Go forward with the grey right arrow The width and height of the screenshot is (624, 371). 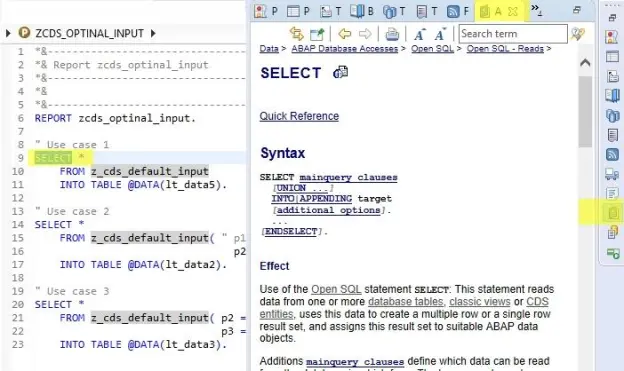[x=365, y=34]
